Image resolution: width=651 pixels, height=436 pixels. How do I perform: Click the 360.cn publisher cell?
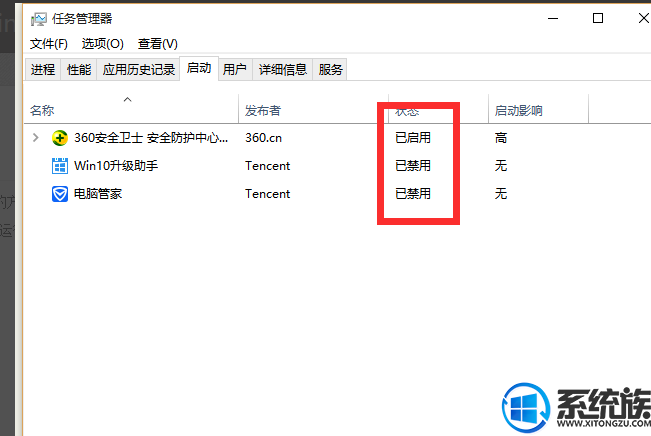point(263,138)
